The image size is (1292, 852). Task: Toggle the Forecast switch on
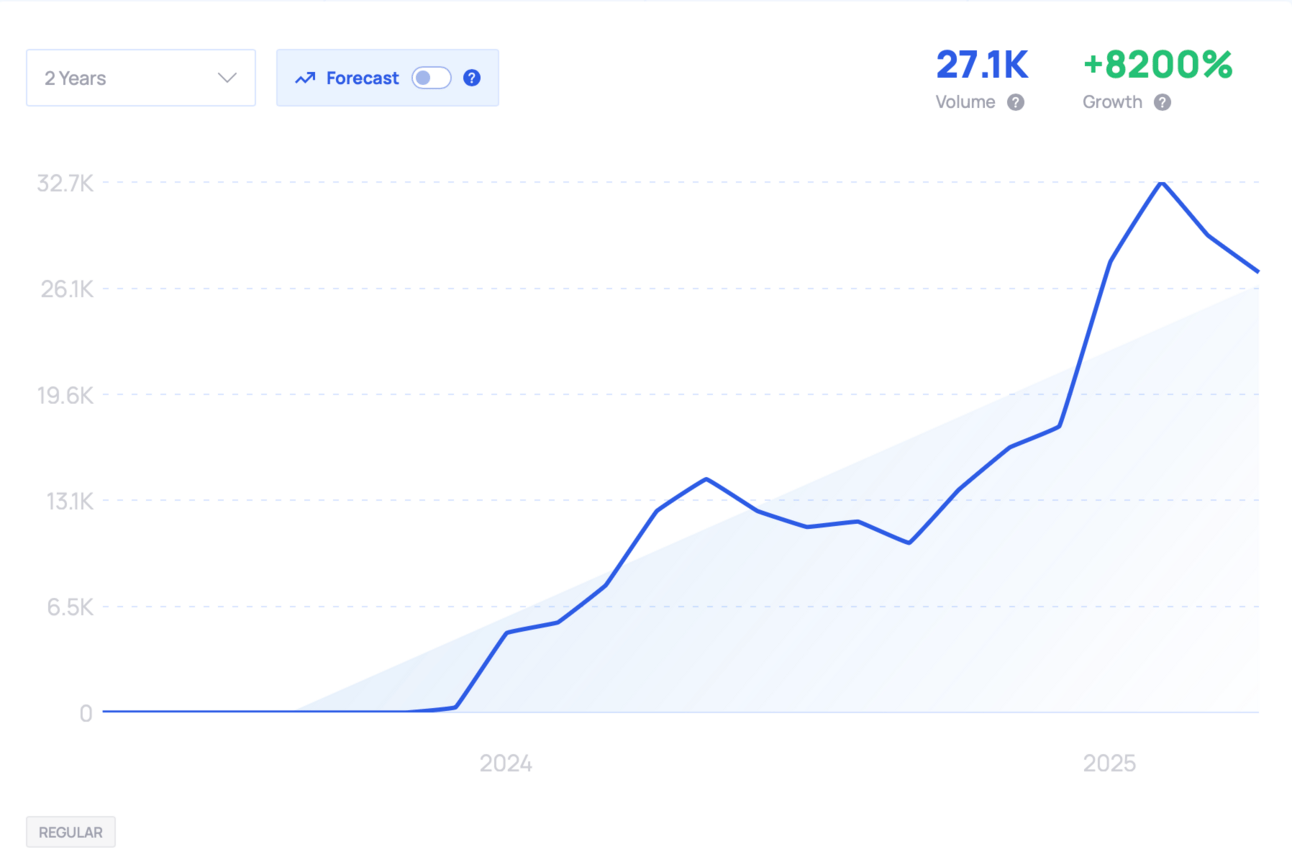click(x=431, y=78)
